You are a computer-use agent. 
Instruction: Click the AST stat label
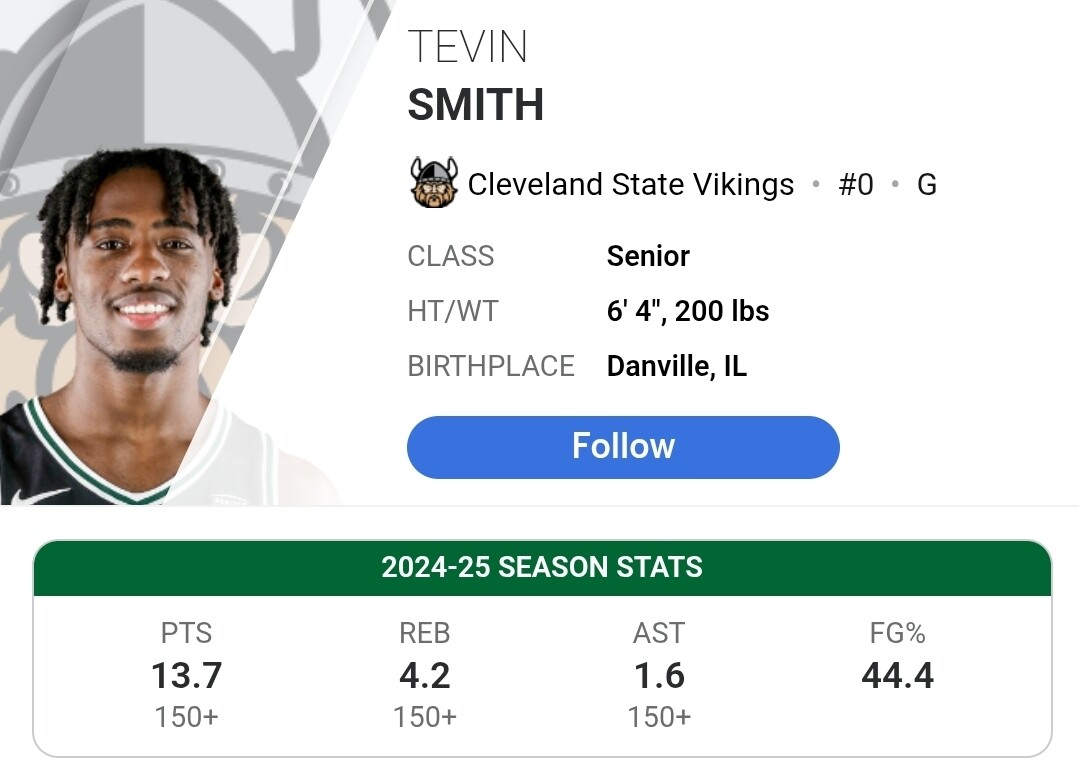(659, 633)
